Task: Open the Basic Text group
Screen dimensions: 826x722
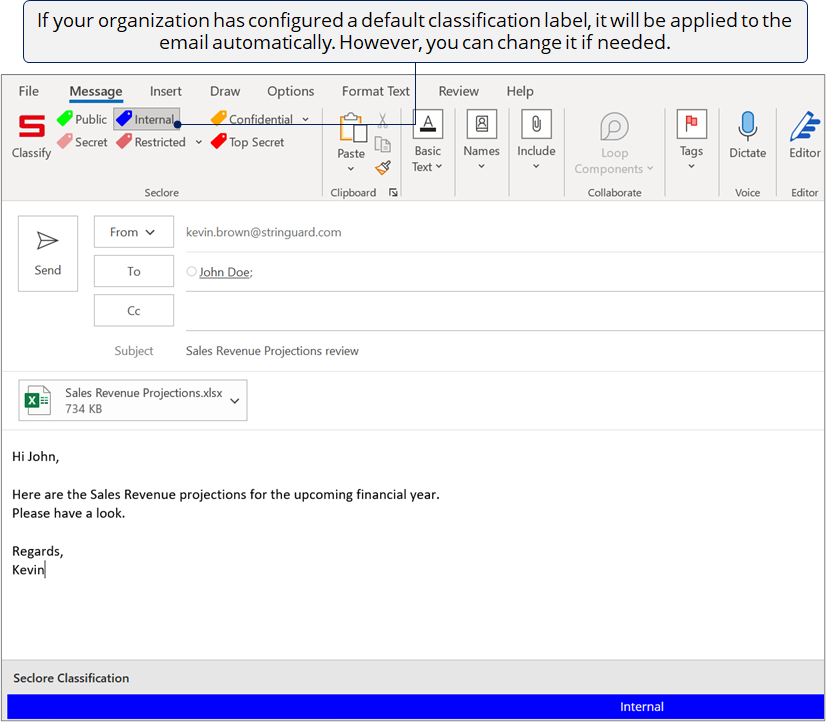Action: [x=427, y=142]
